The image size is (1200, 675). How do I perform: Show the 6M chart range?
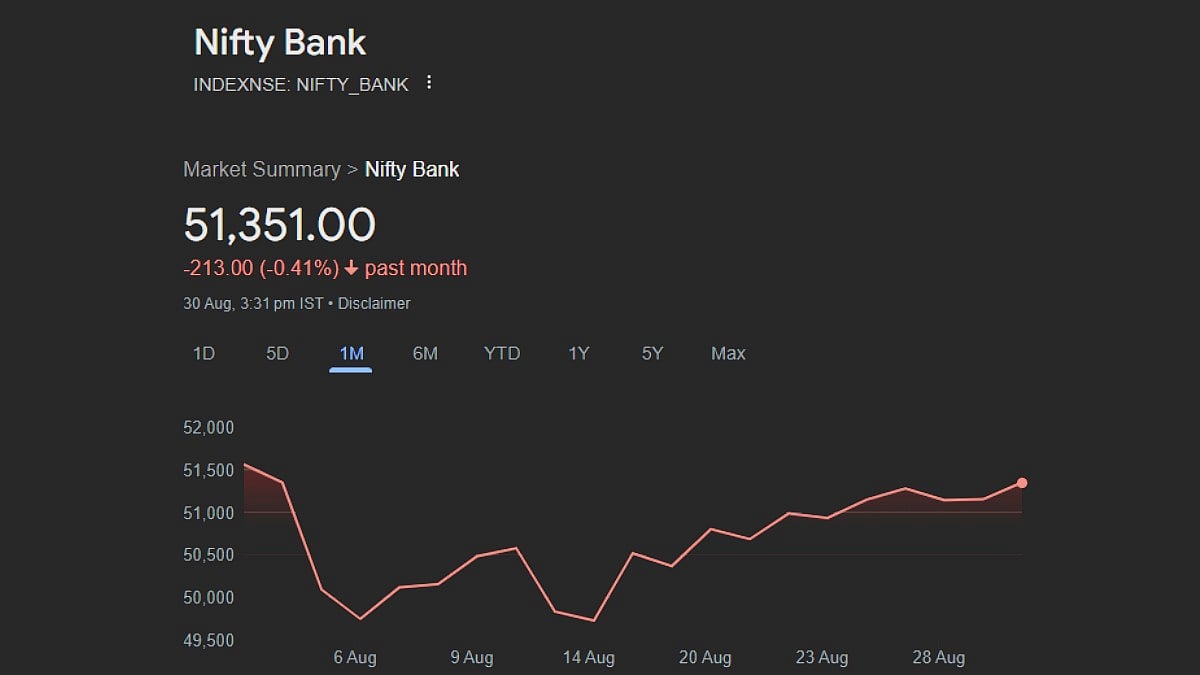(x=425, y=353)
